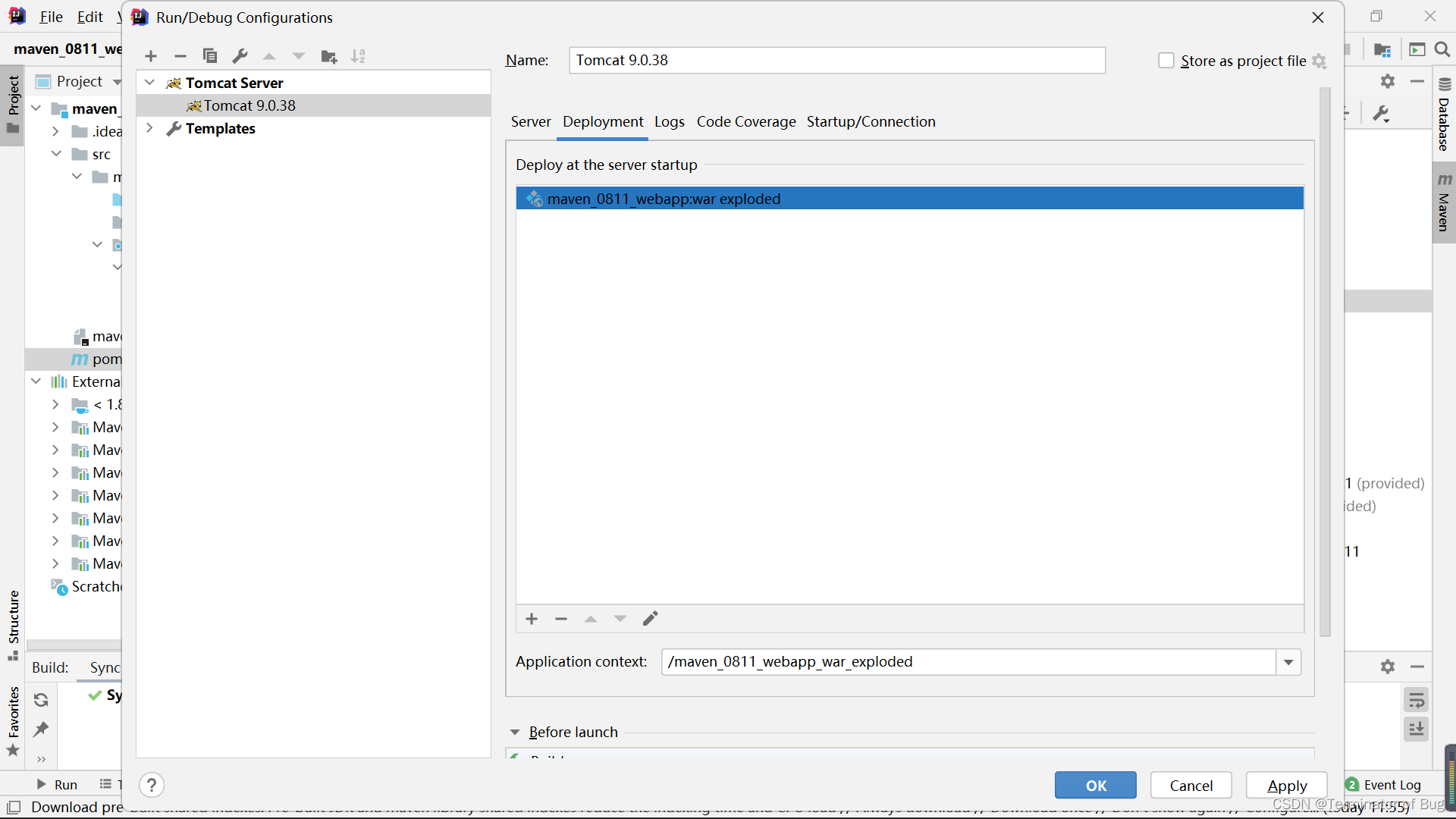Click the OK button
This screenshot has height=819, width=1456.
point(1095,786)
